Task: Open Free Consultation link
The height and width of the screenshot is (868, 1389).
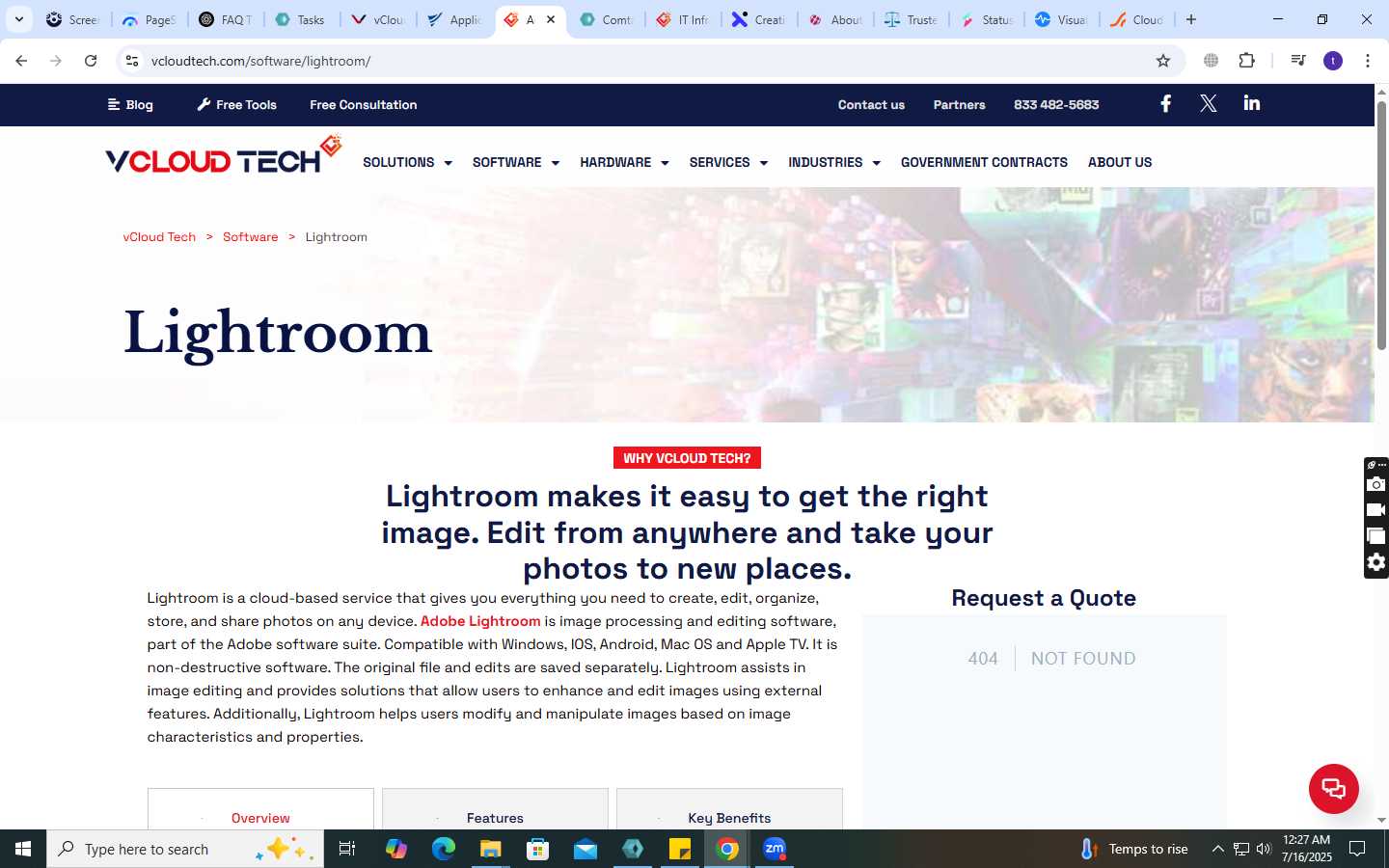Action: 364,104
